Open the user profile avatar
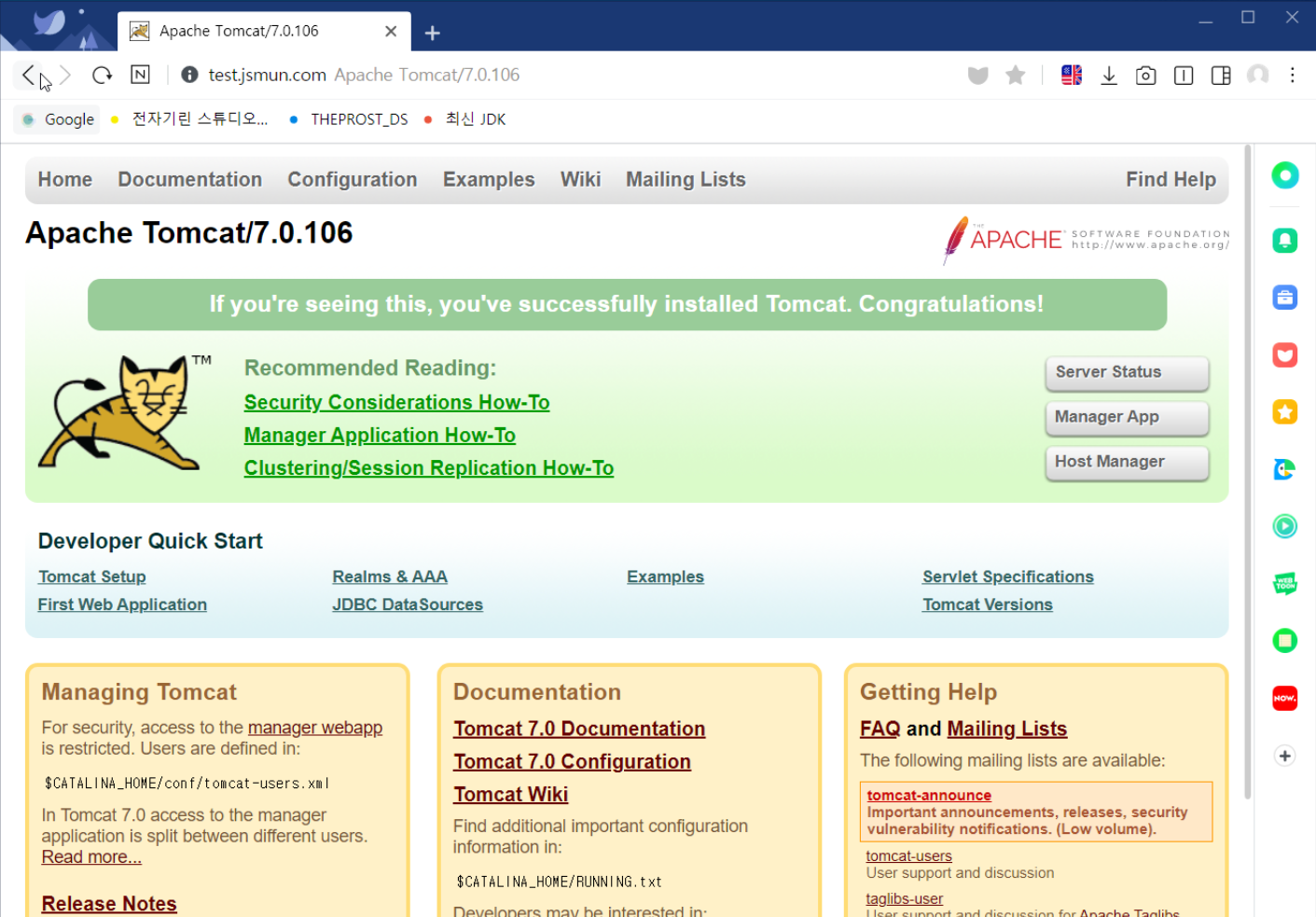The height and width of the screenshot is (917, 1316). (x=1258, y=75)
